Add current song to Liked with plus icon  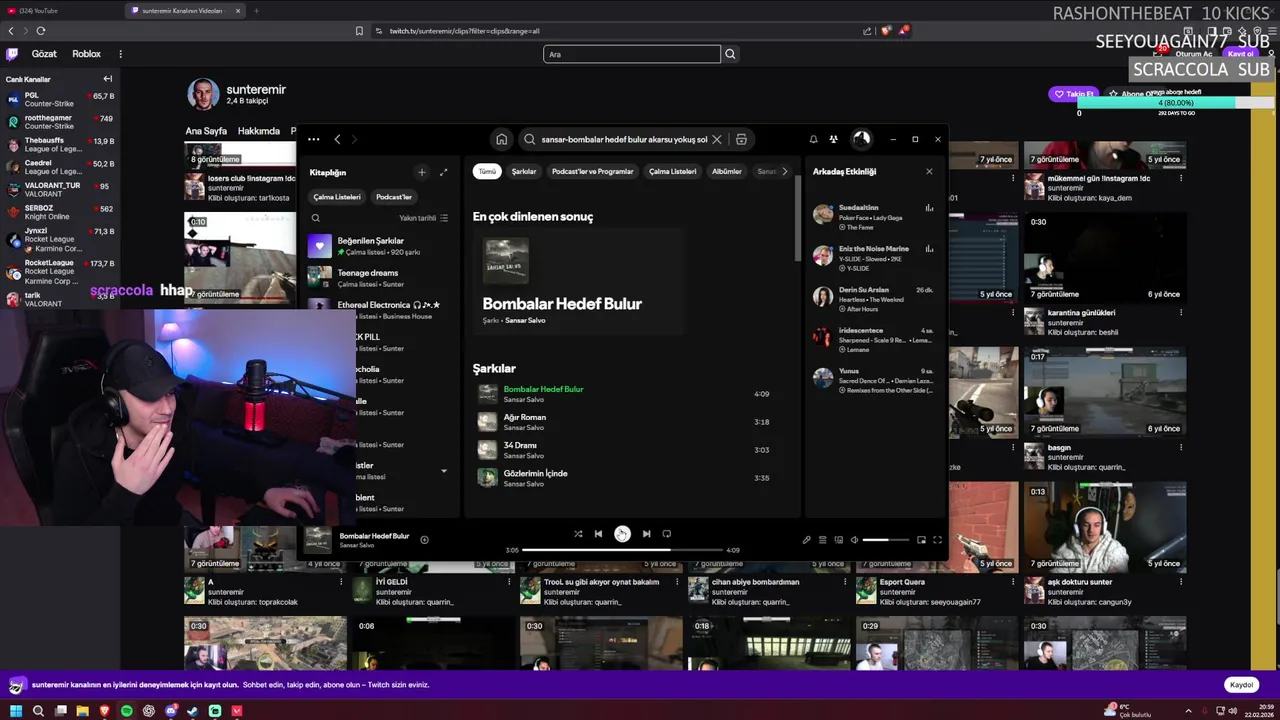click(x=424, y=540)
